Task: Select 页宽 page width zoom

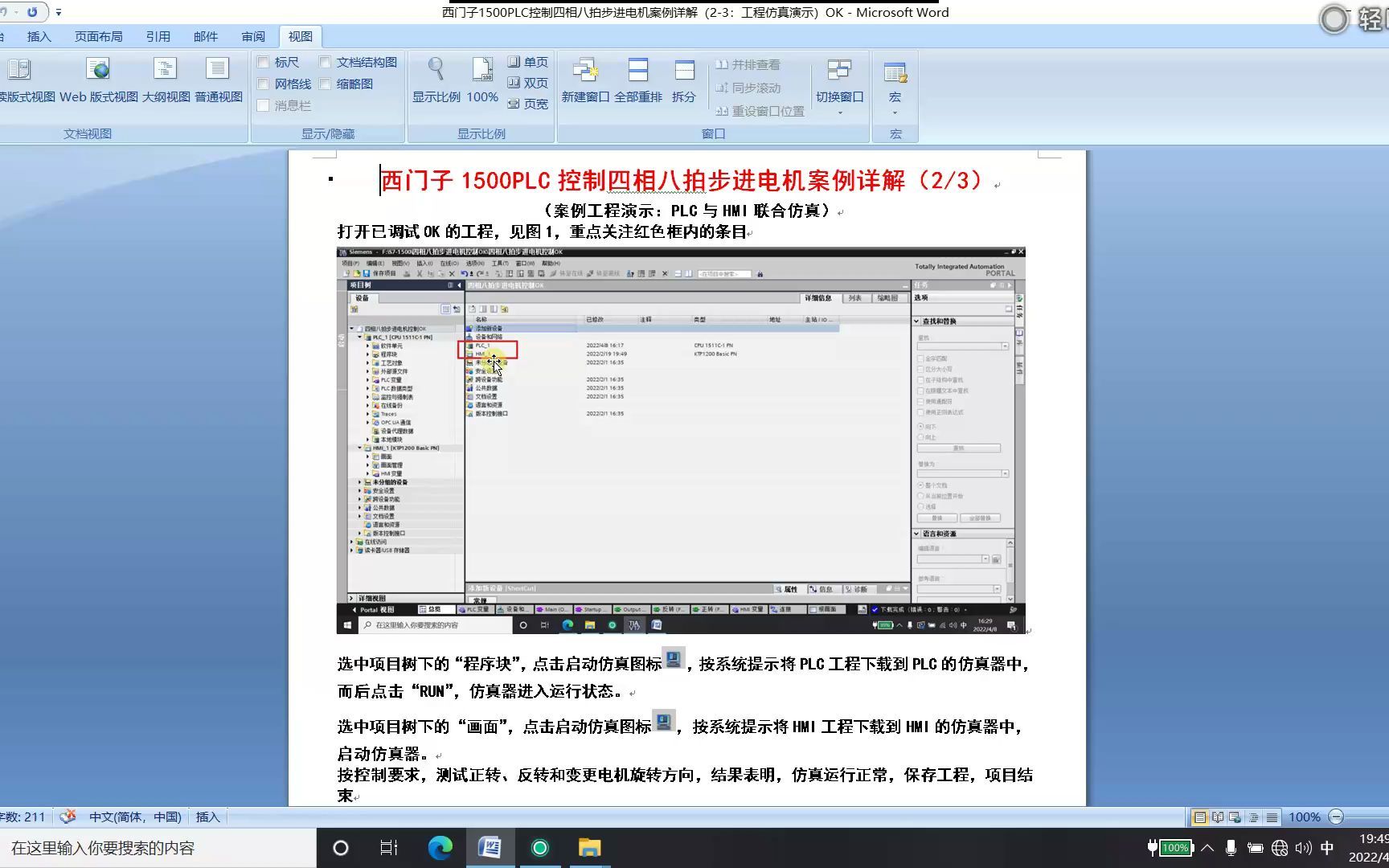Action: click(527, 104)
